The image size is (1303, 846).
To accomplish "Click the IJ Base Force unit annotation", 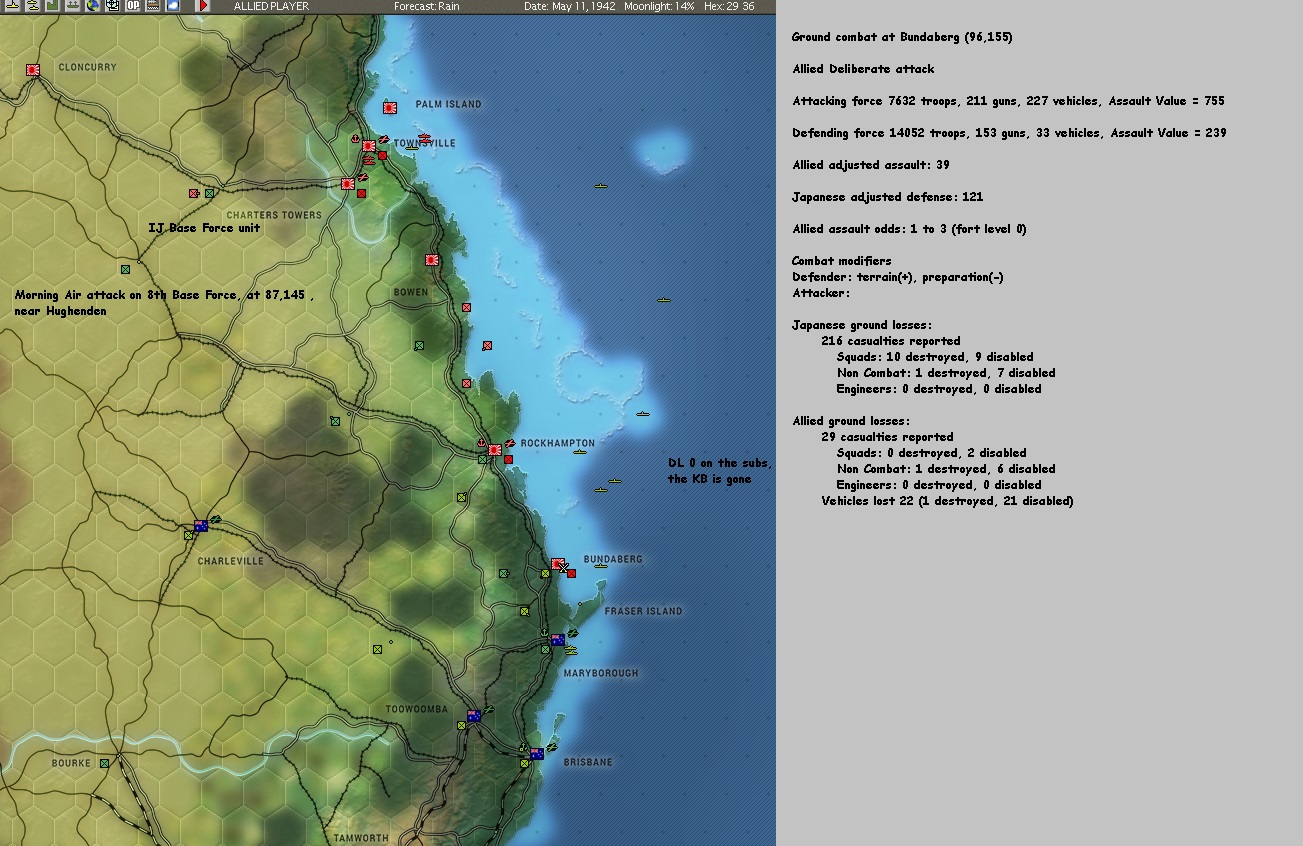I will [204, 228].
